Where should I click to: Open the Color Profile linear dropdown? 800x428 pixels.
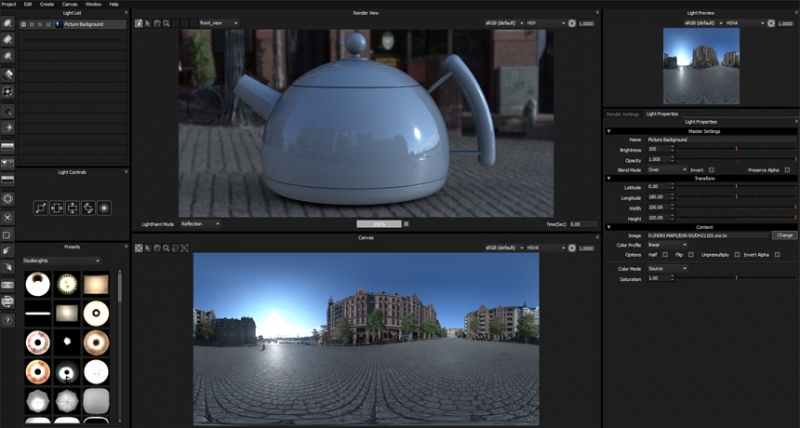(x=667, y=245)
